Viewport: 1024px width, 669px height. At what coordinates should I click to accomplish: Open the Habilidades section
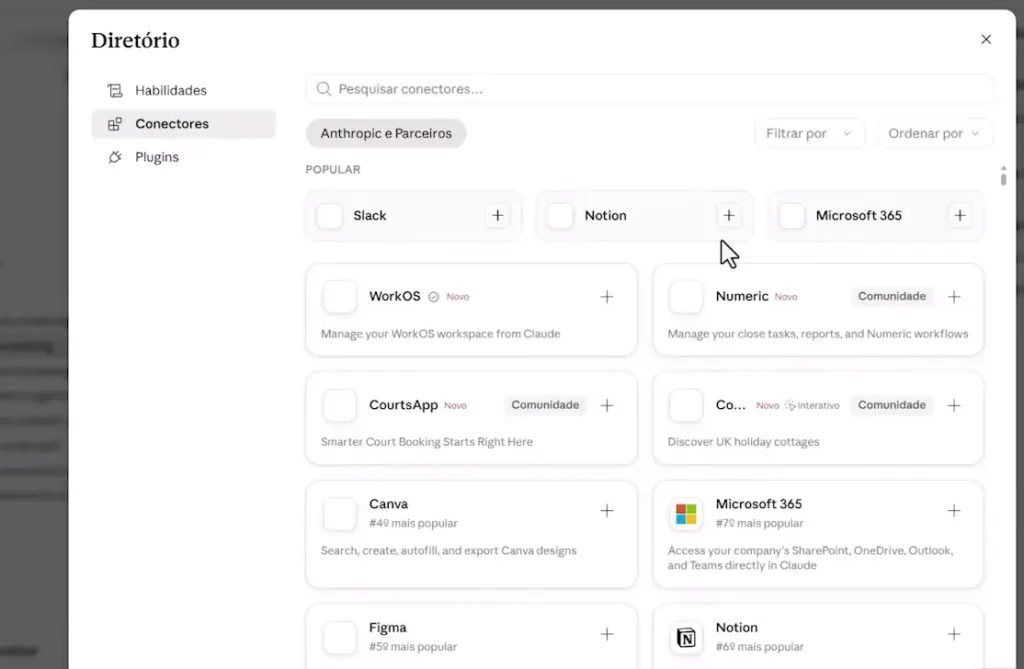(184, 90)
